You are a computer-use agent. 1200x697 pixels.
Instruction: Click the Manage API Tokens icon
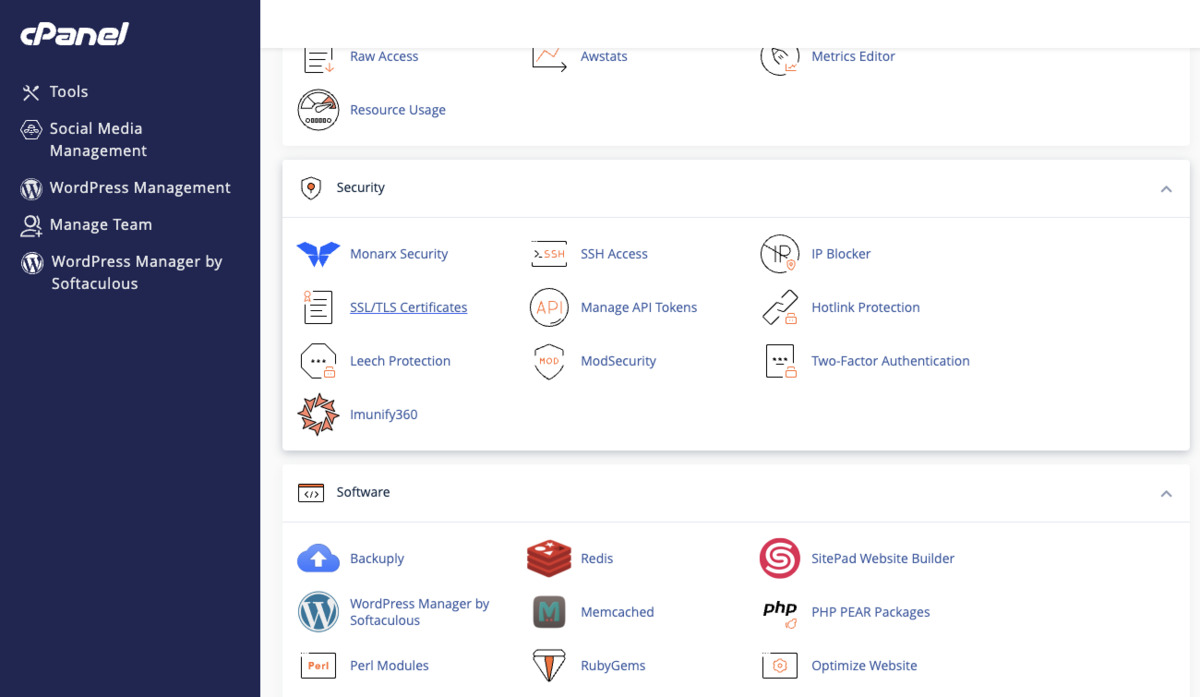coord(549,307)
